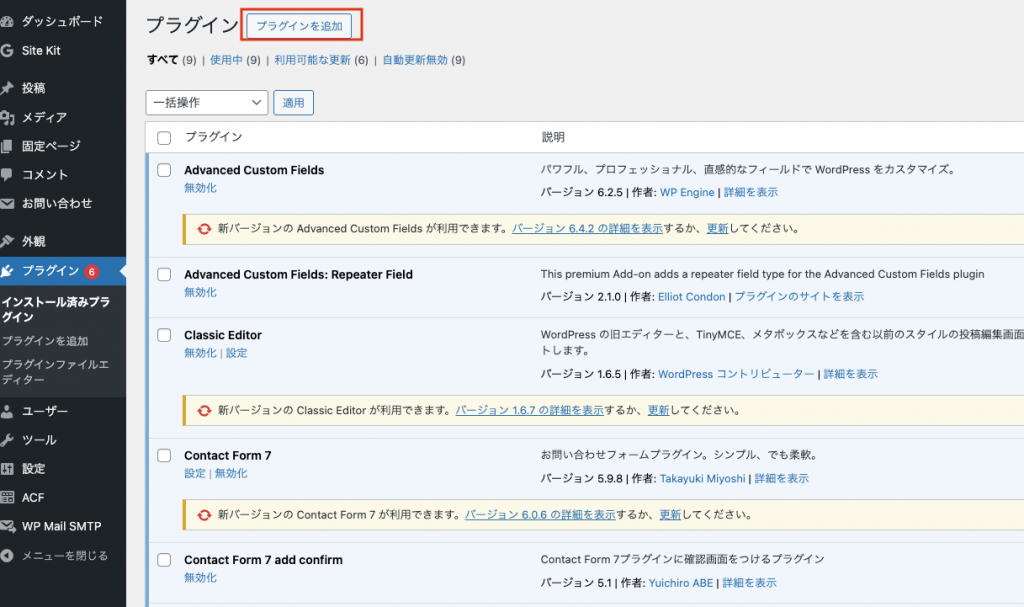Open the 外観 menu
This screenshot has height=607, width=1024.
(33, 241)
